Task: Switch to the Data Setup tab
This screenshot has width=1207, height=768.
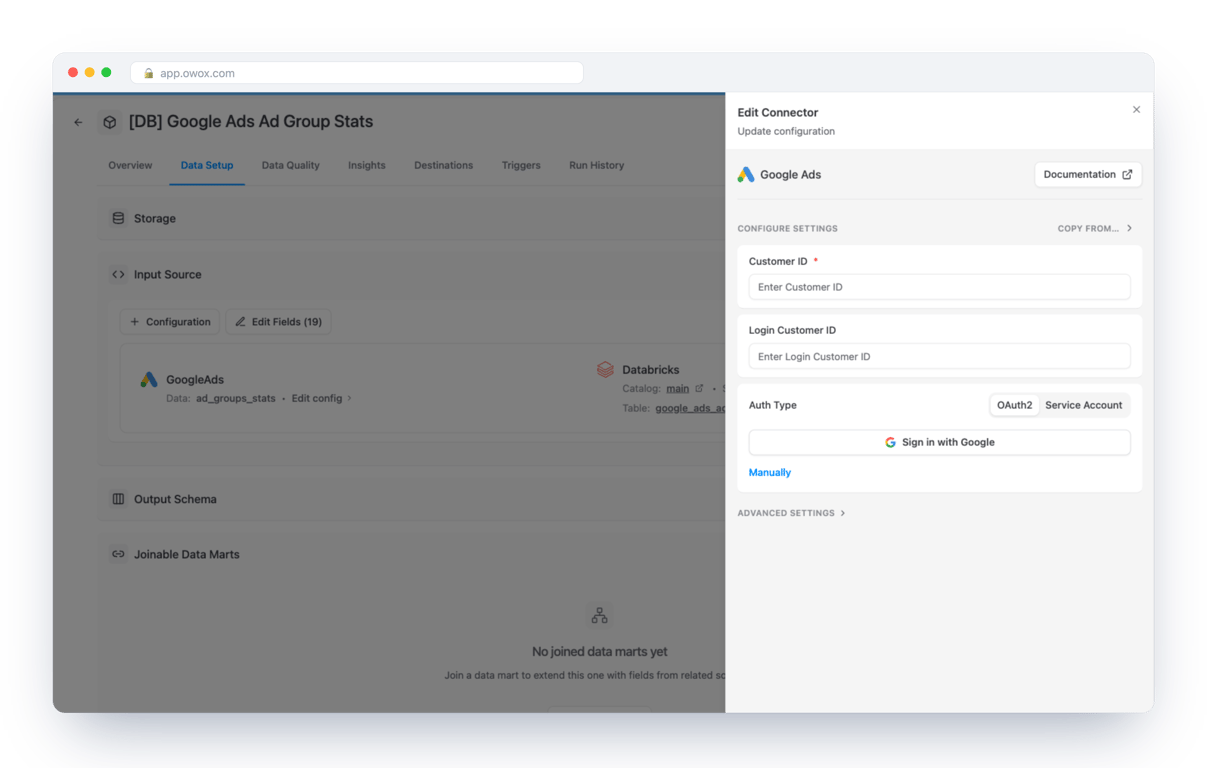Action: tap(207, 165)
